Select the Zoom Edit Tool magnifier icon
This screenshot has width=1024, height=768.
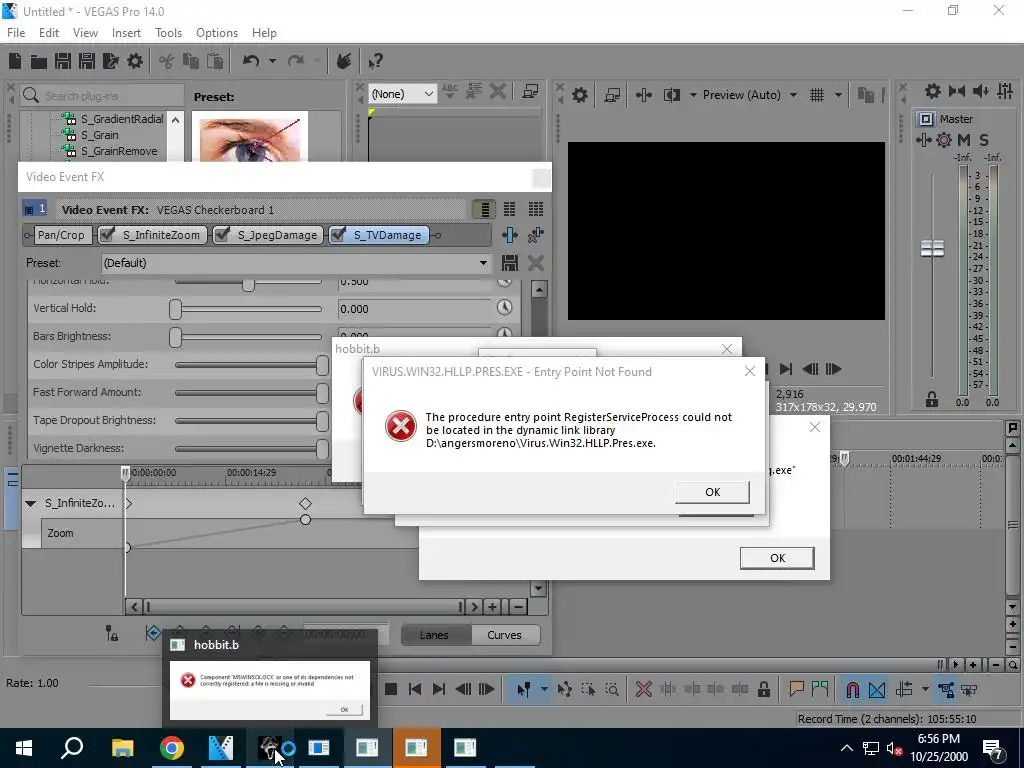[612, 690]
